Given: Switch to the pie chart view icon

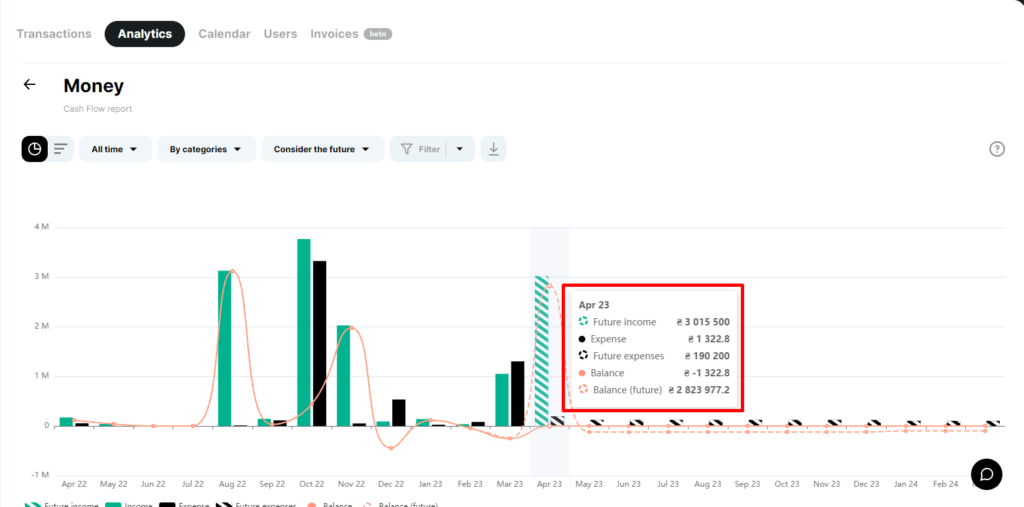Looking at the screenshot, I should point(35,149).
